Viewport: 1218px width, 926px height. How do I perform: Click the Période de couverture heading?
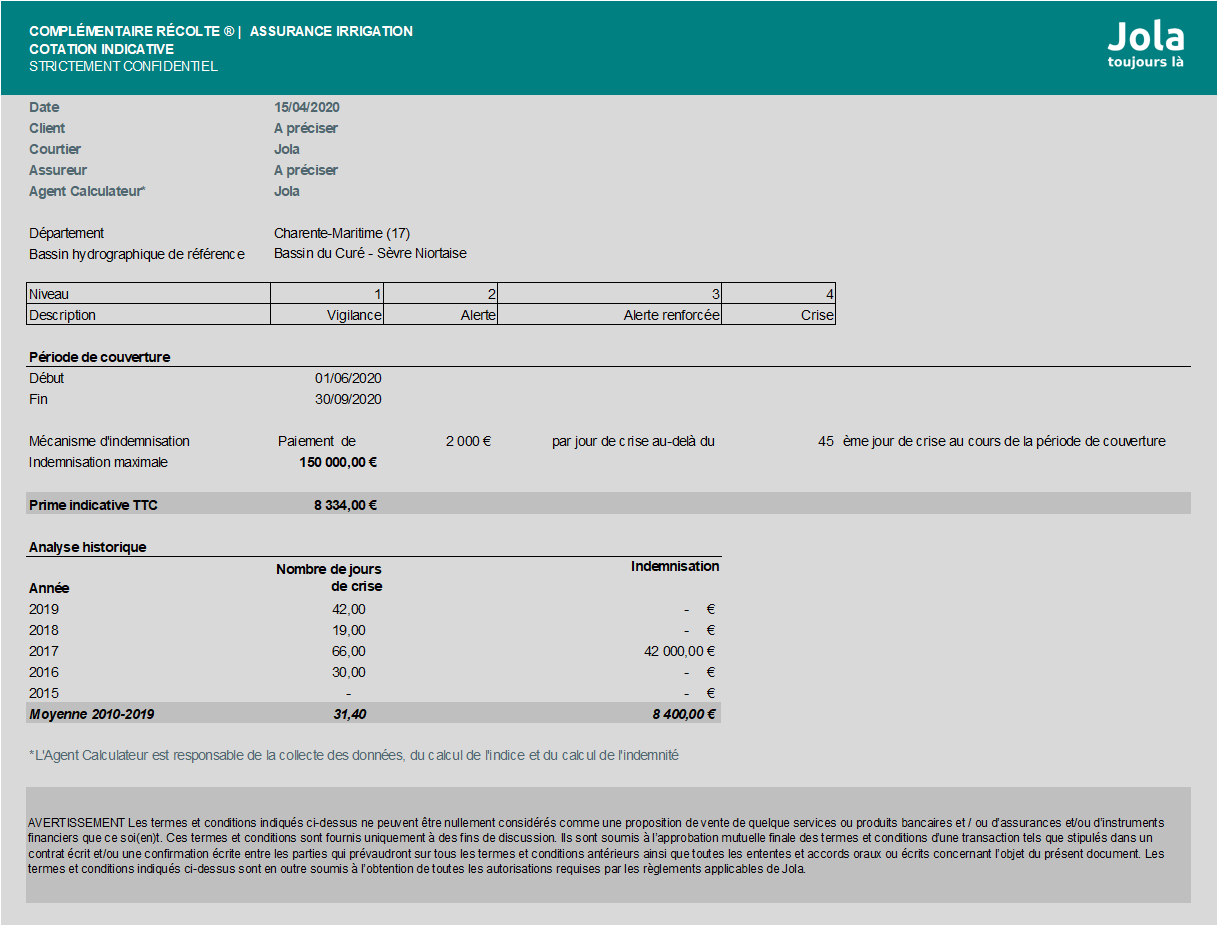[x=99, y=357]
